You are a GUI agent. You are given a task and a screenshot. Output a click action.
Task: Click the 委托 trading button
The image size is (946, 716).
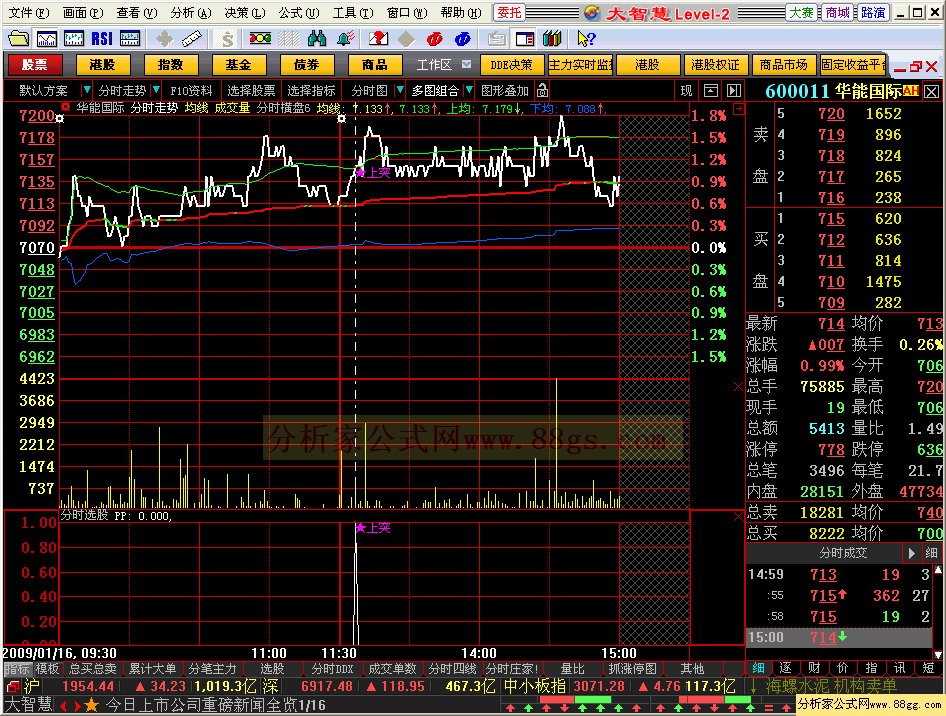(509, 13)
